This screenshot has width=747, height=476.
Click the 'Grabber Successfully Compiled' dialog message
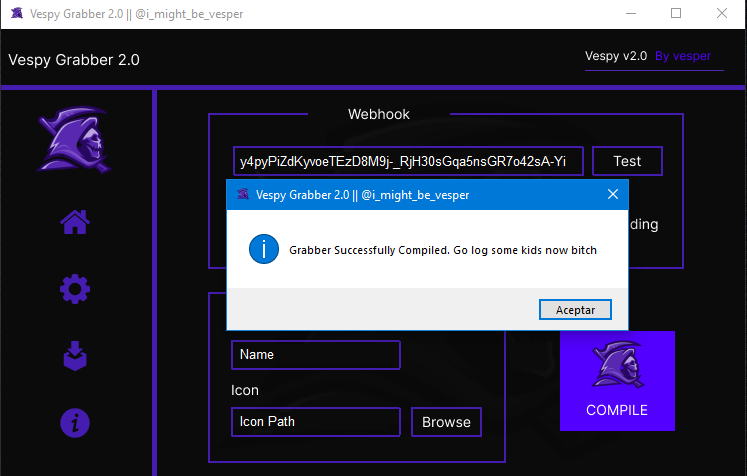[443, 250]
